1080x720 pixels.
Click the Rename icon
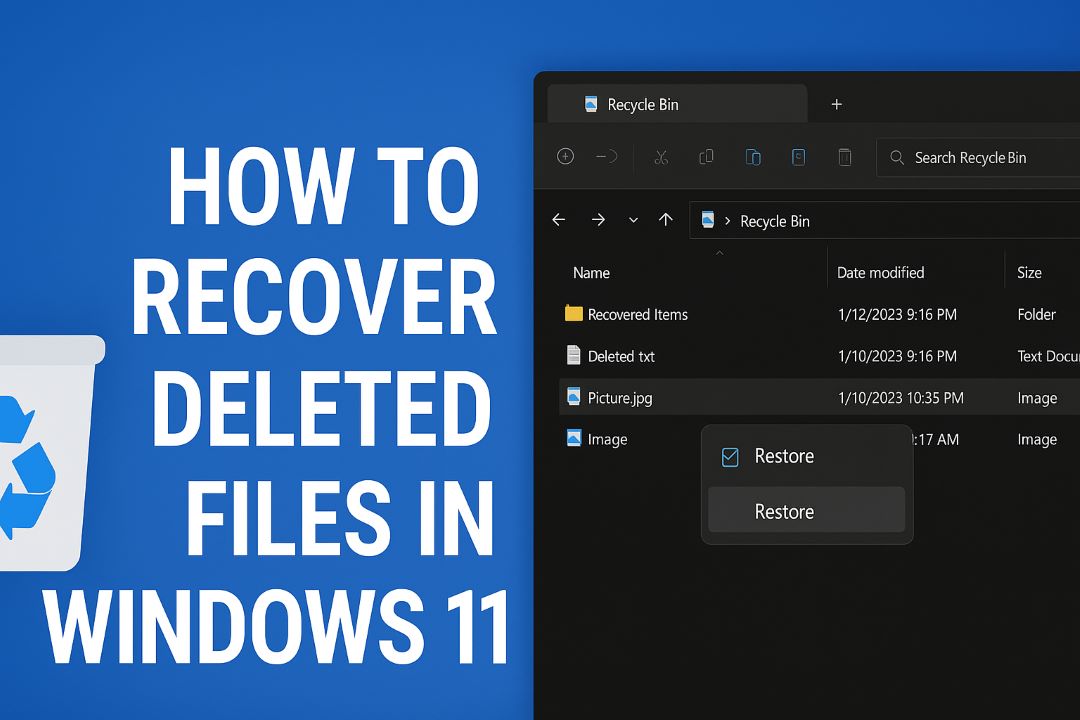799,157
